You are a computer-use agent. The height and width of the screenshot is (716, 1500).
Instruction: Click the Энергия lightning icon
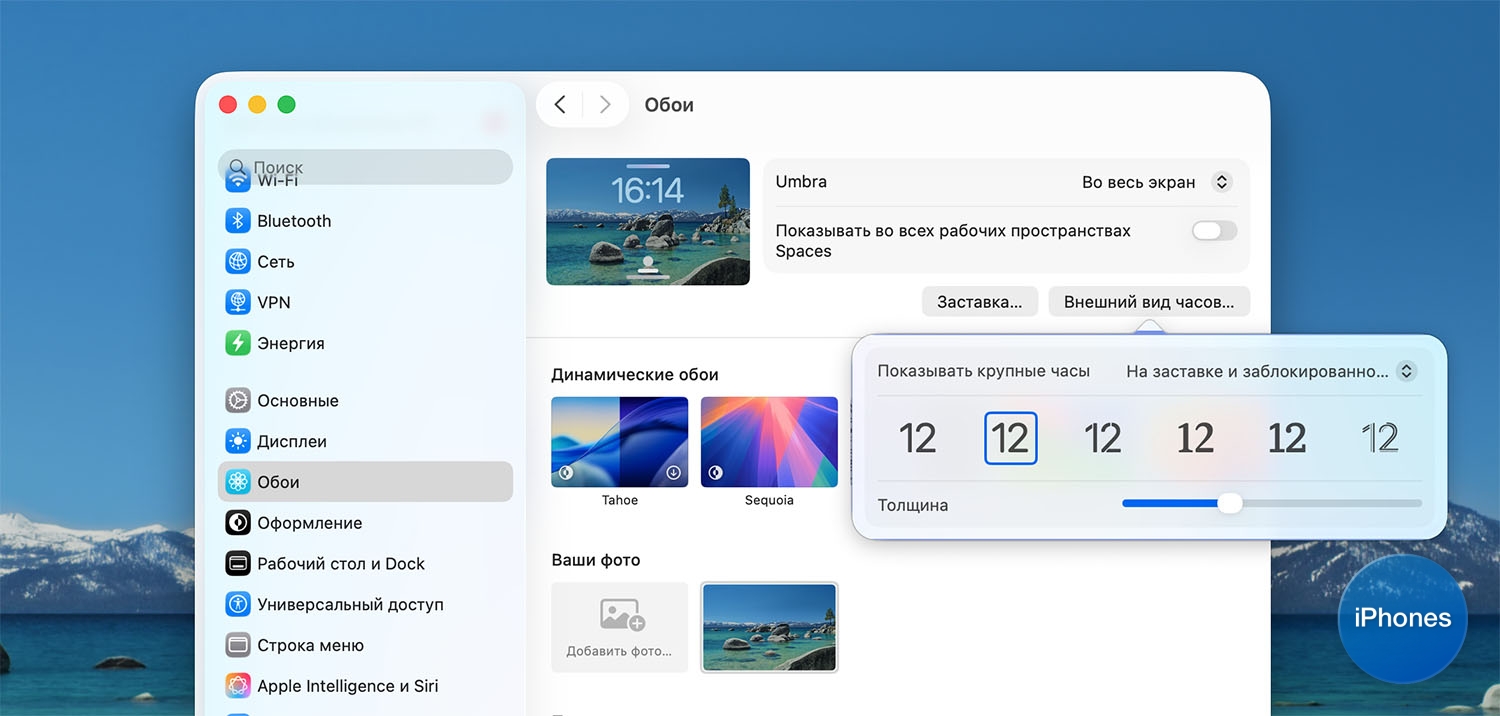[237, 343]
